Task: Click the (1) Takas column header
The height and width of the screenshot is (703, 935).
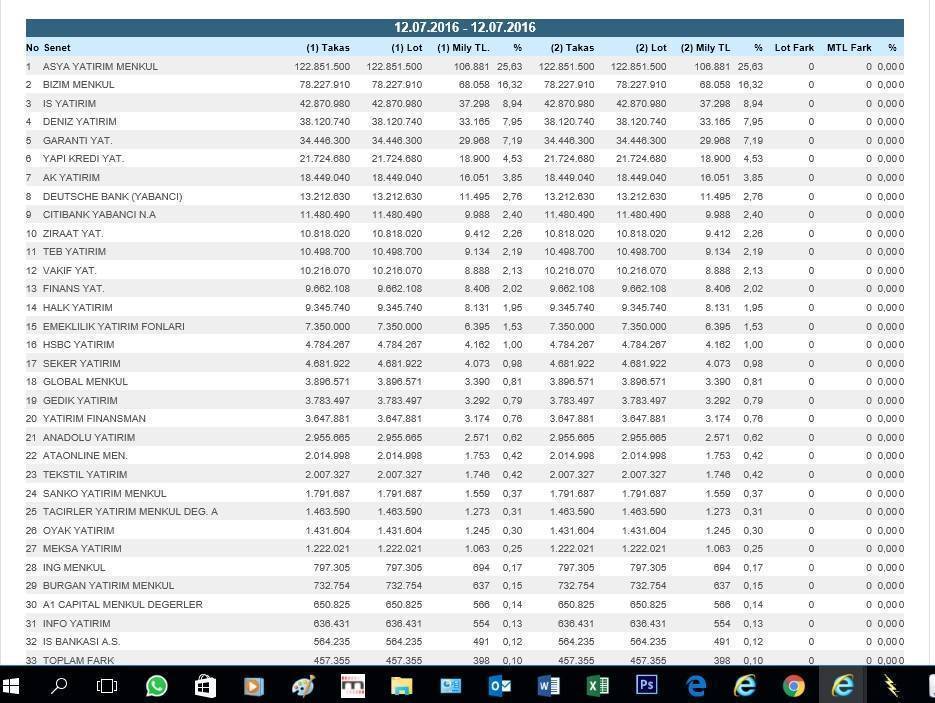Action: tap(327, 47)
